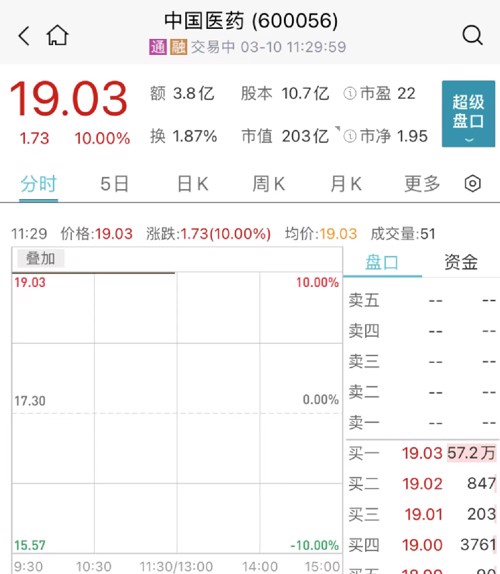
Task: Open chart settings hexagon icon
Action: [x=473, y=183]
